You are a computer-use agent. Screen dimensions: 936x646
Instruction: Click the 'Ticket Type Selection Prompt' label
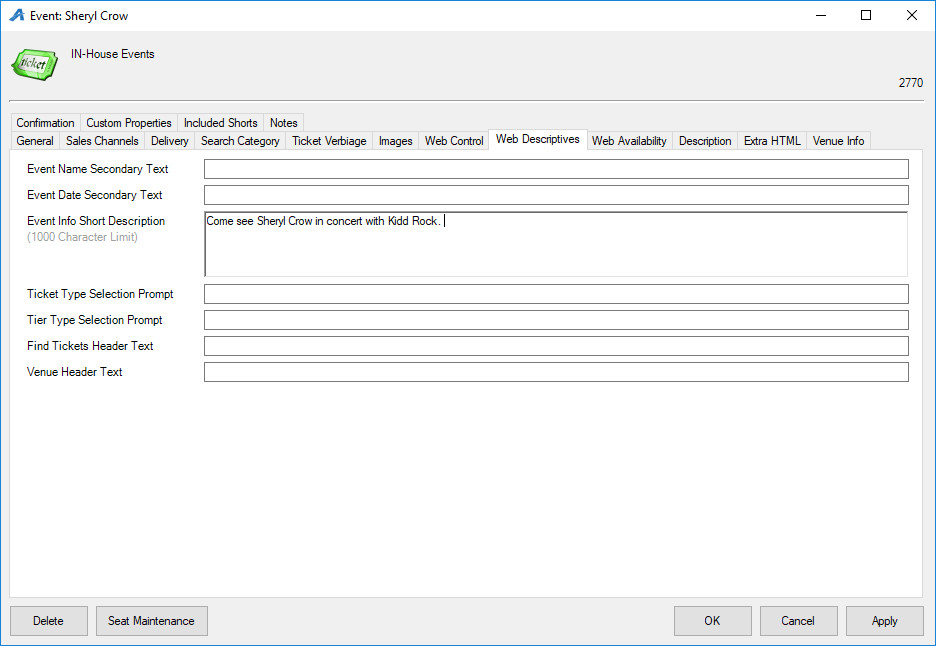click(x=100, y=294)
